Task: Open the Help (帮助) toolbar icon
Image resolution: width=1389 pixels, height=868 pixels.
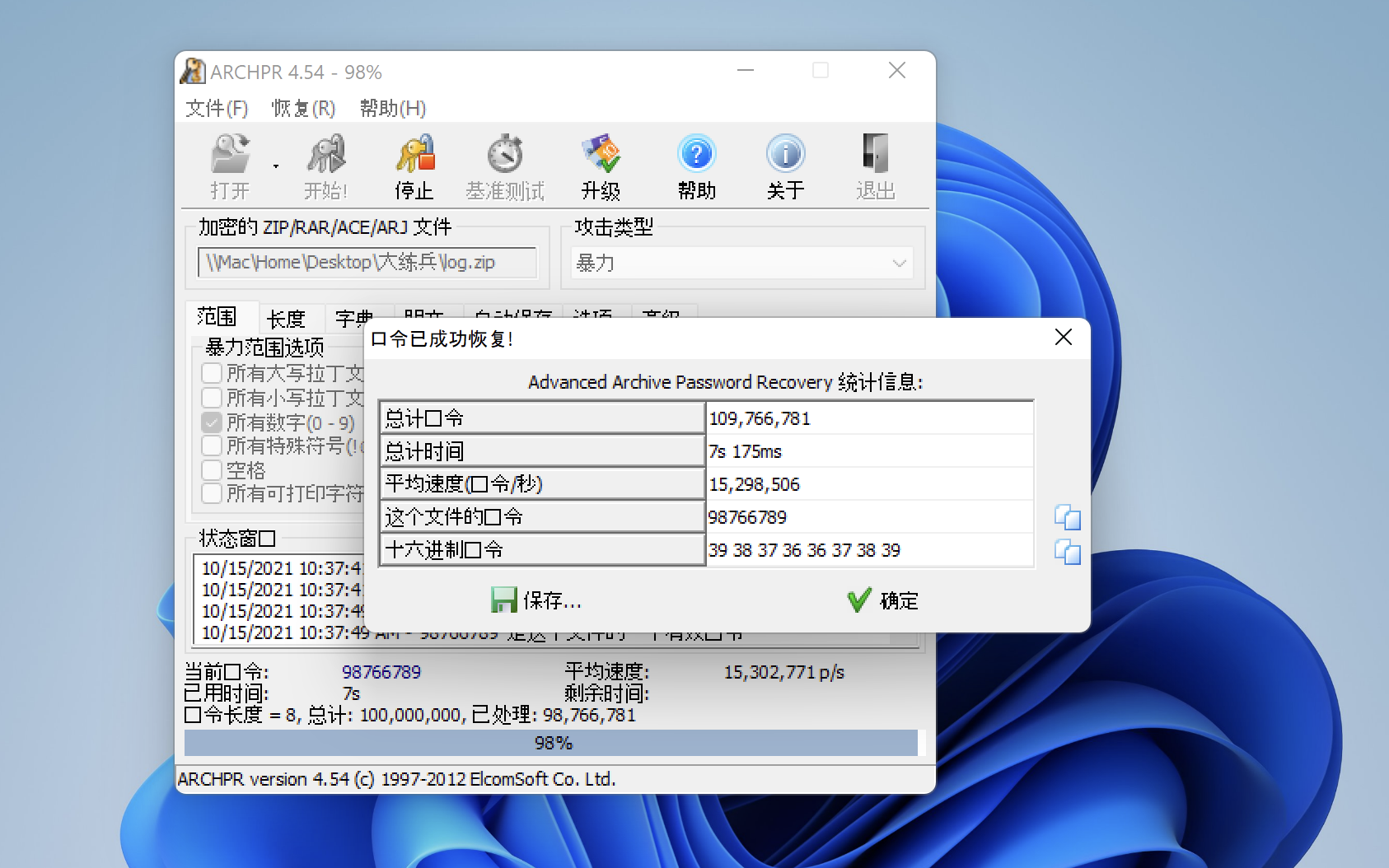Action: click(x=696, y=155)
